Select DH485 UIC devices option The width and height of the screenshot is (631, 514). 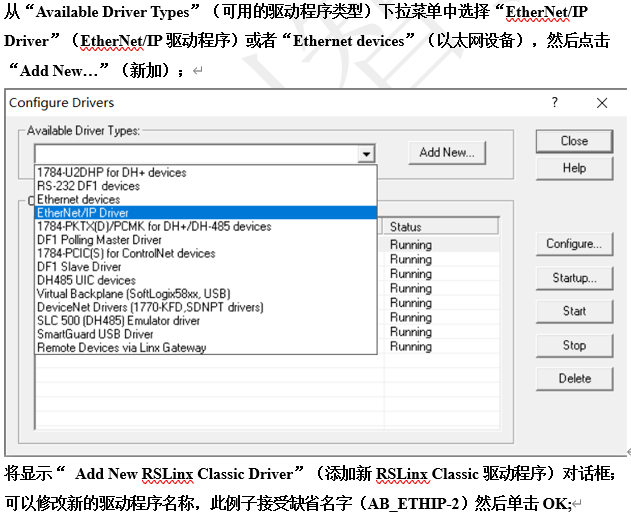(206, 280)
